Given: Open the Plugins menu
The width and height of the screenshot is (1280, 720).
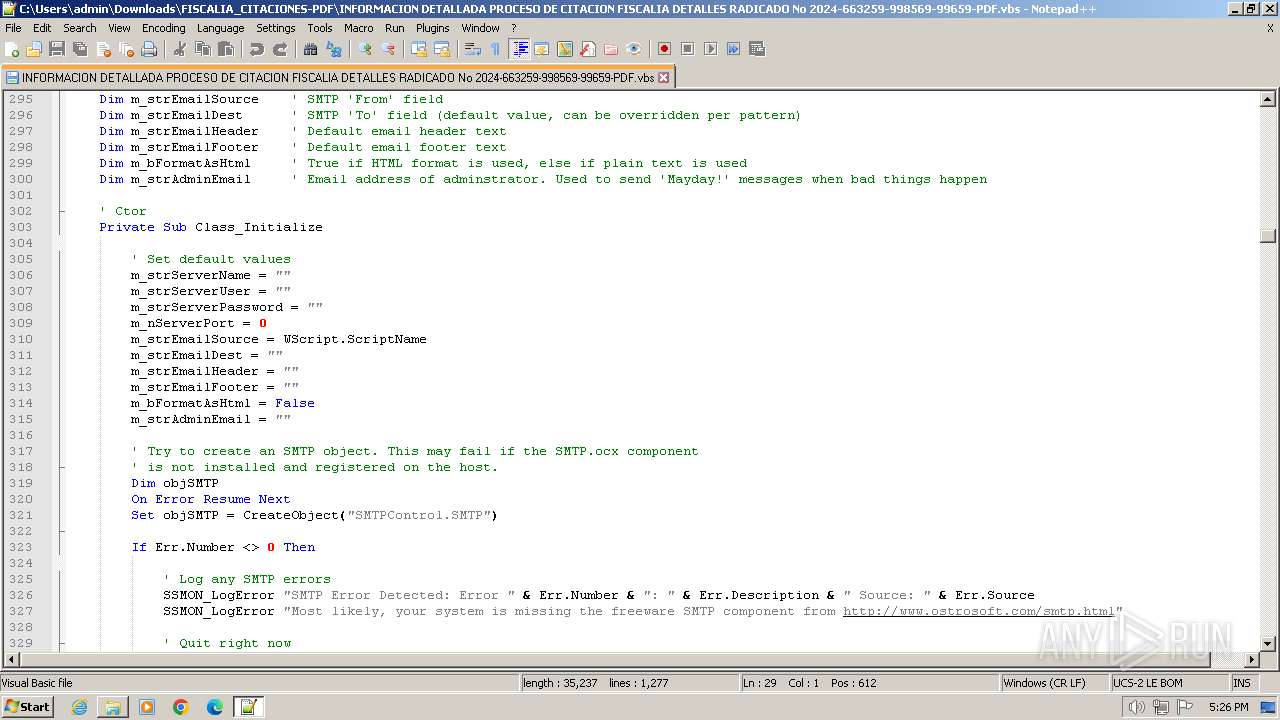Looking at the screenshot, I should coord(433,28).
